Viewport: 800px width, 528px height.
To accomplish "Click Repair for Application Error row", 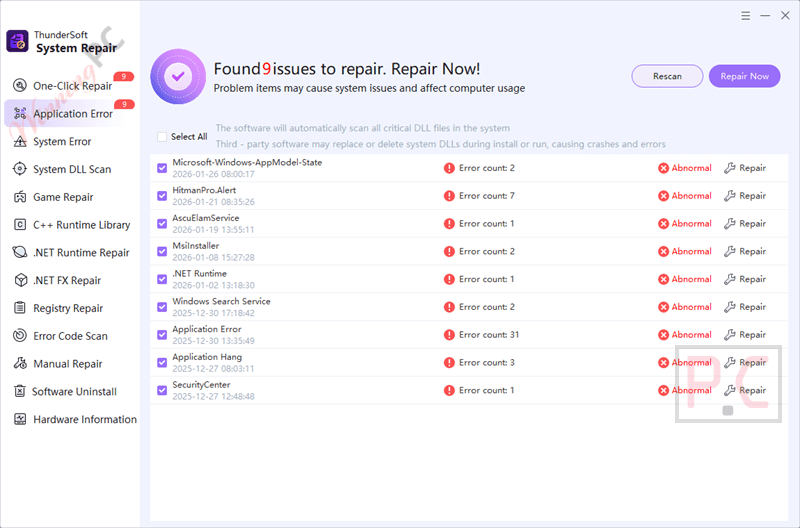I will pyautogui.click(x=745, y=335).
